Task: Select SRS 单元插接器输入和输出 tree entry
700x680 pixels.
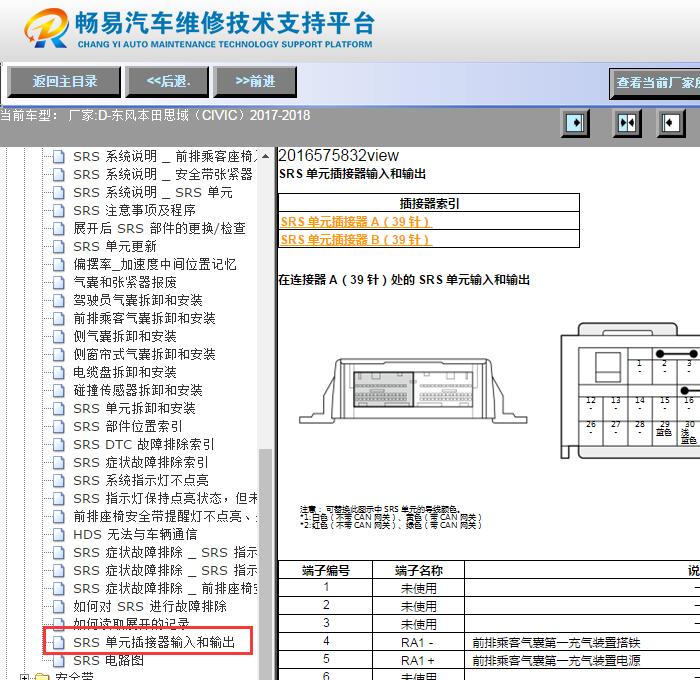Action: click(x=154, y=642)
